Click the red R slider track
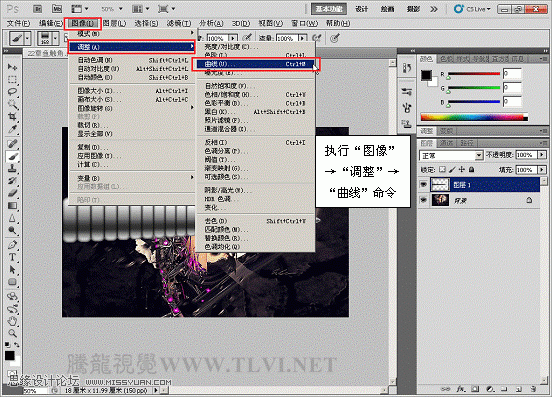The width and height of the screenshot is (552, 397). (474, 74)
